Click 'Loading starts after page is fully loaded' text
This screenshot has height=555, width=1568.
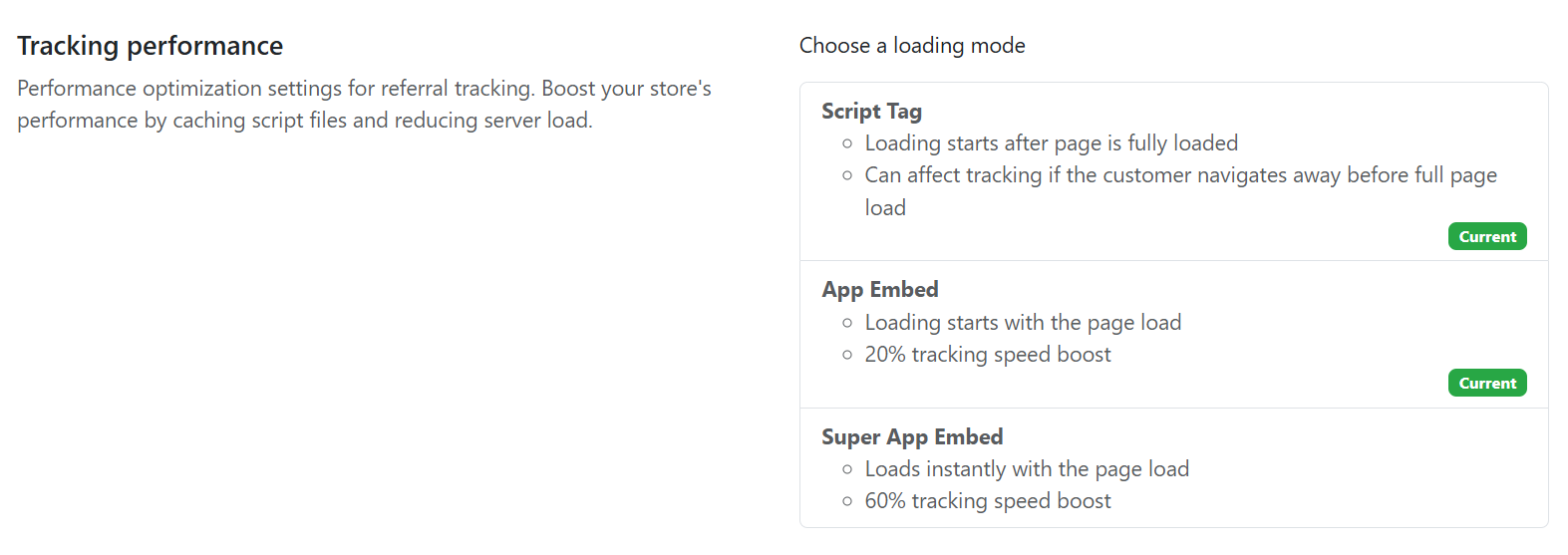(x=1051, y=143)
